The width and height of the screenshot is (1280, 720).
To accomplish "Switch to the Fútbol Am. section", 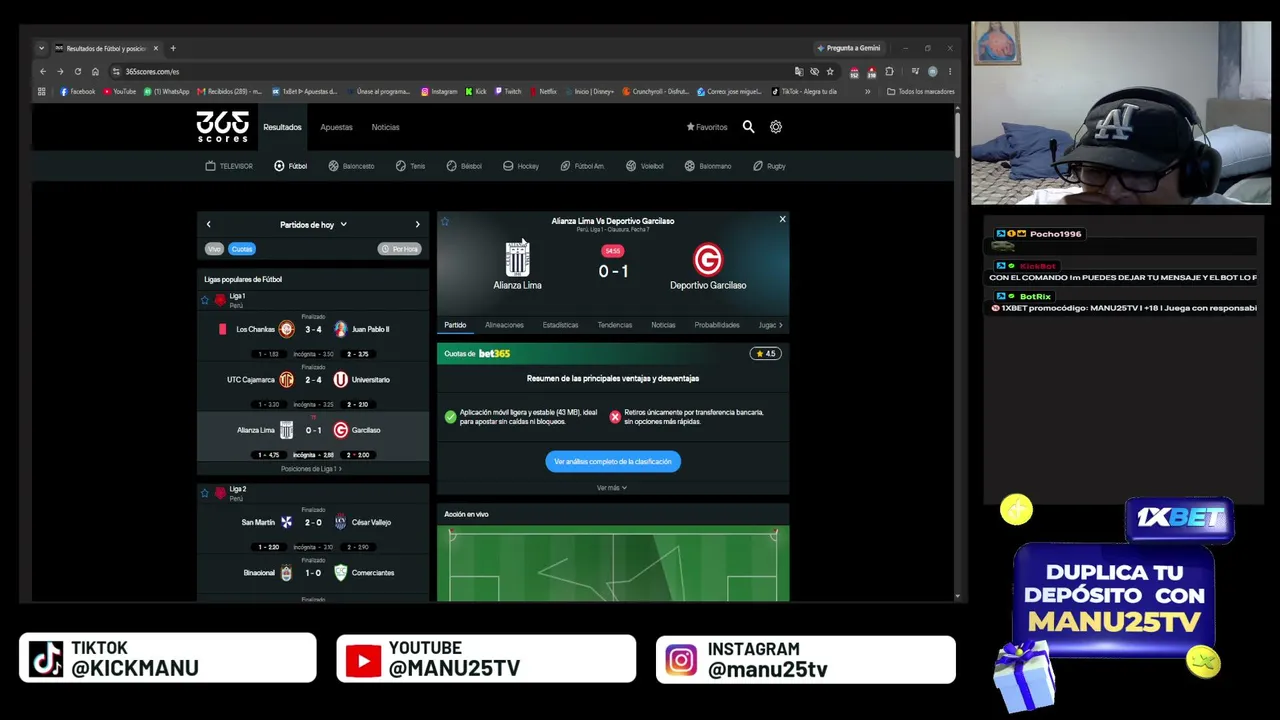I will click(x=582, y=166).
